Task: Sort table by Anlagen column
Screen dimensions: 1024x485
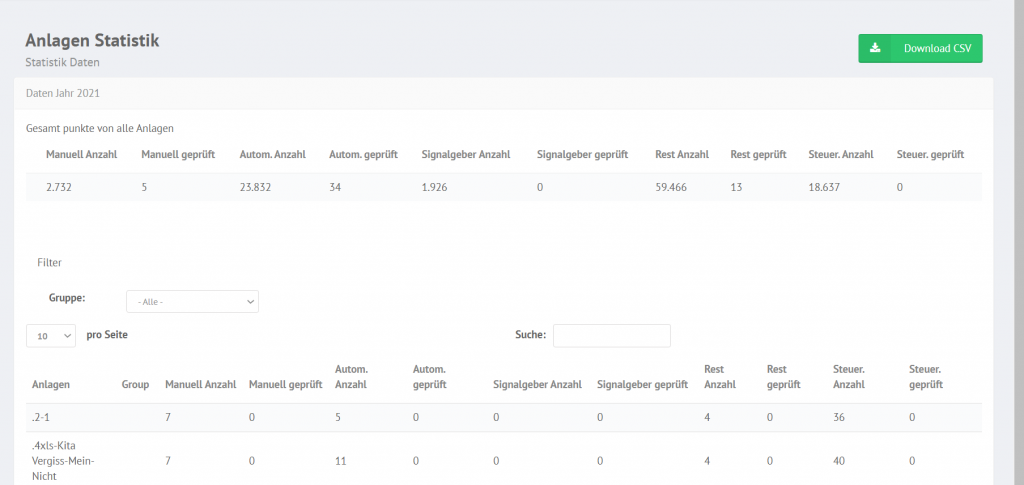Action: (x=51, y=384)
